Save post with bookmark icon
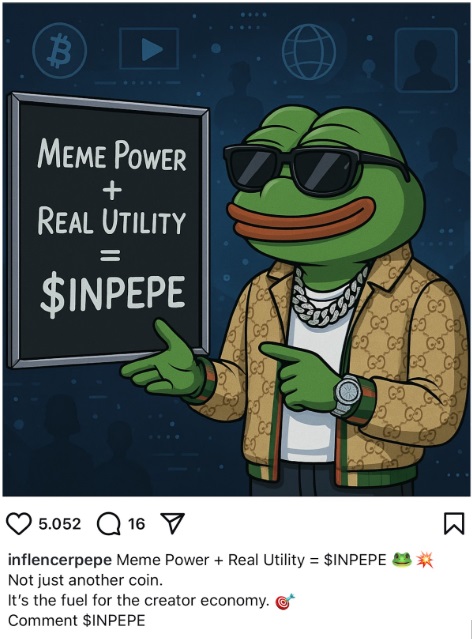This screenshot has width=472, height=639. point(454,523)
